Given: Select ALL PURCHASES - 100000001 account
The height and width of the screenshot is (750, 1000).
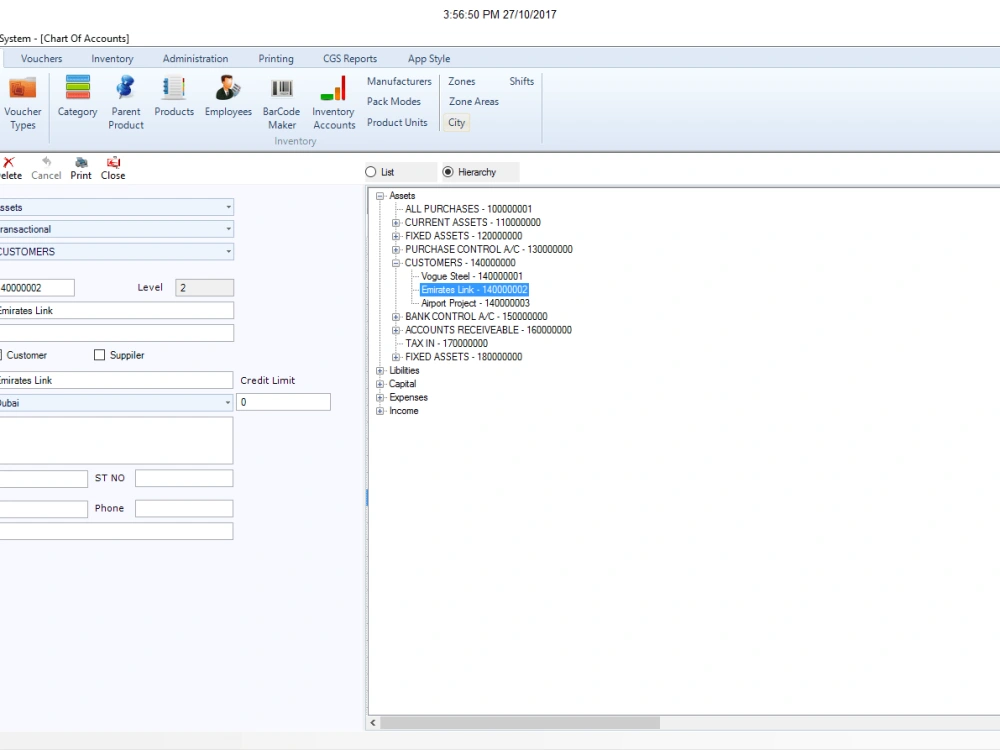Looking at the screenshot, I should tap(468, 209).
